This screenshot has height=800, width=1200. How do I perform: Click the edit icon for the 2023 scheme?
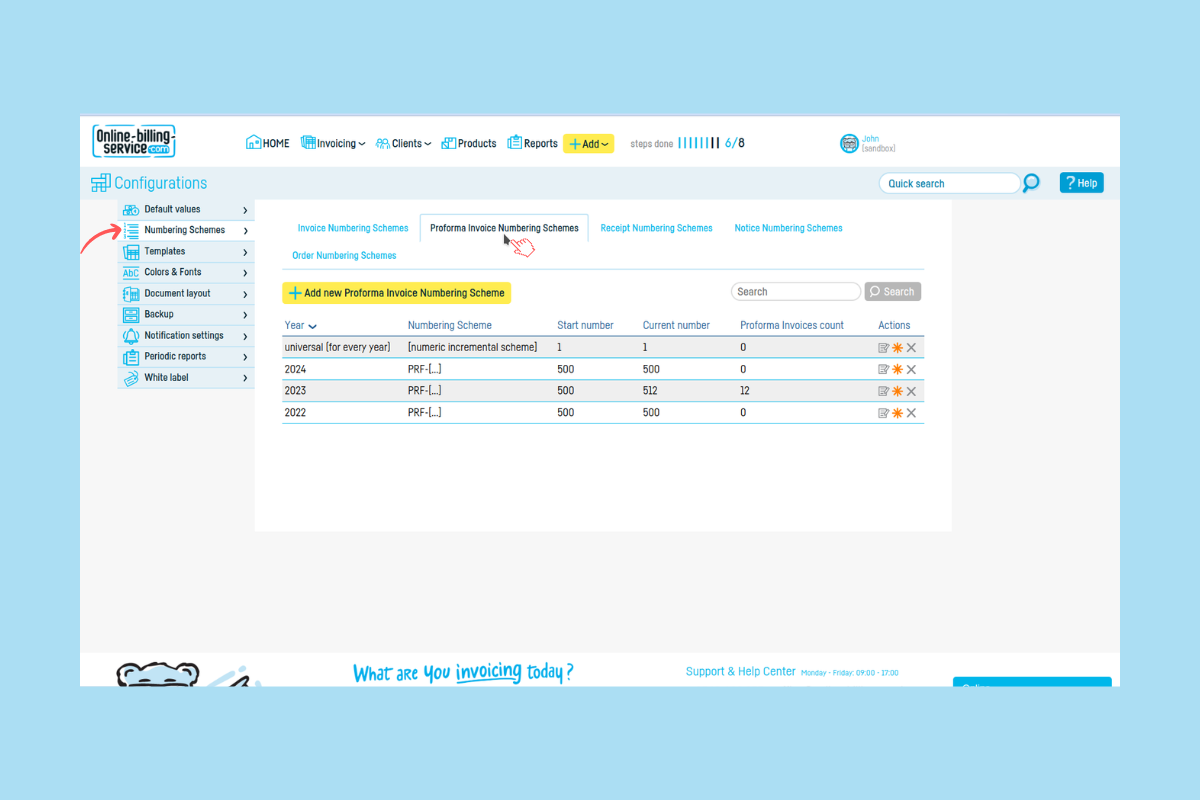pos(883,391)
